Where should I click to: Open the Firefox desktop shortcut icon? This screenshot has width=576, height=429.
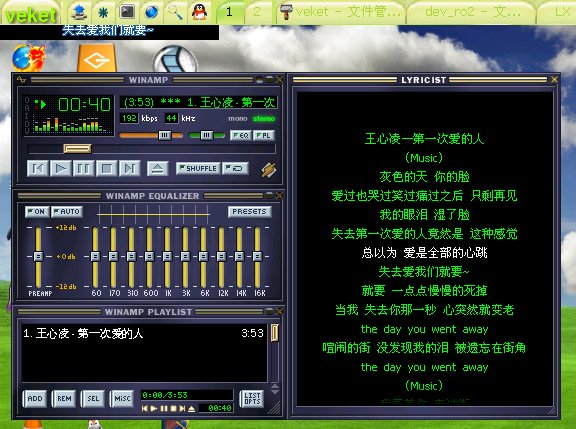tap(28, 58)
